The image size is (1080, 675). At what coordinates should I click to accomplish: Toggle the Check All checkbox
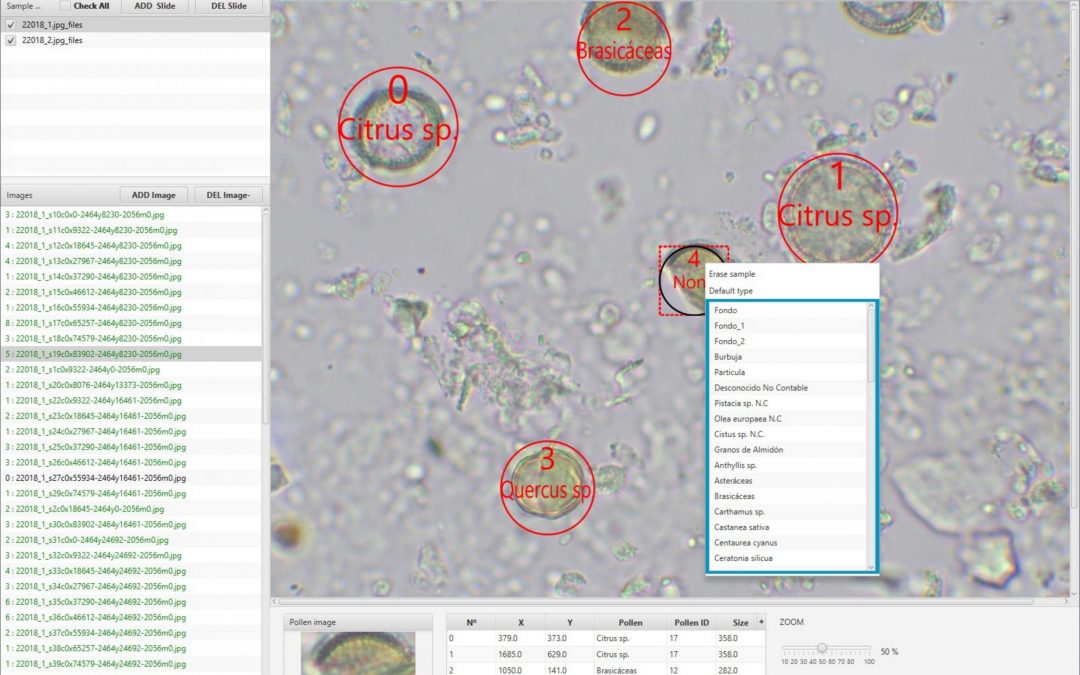click(65, 6)
